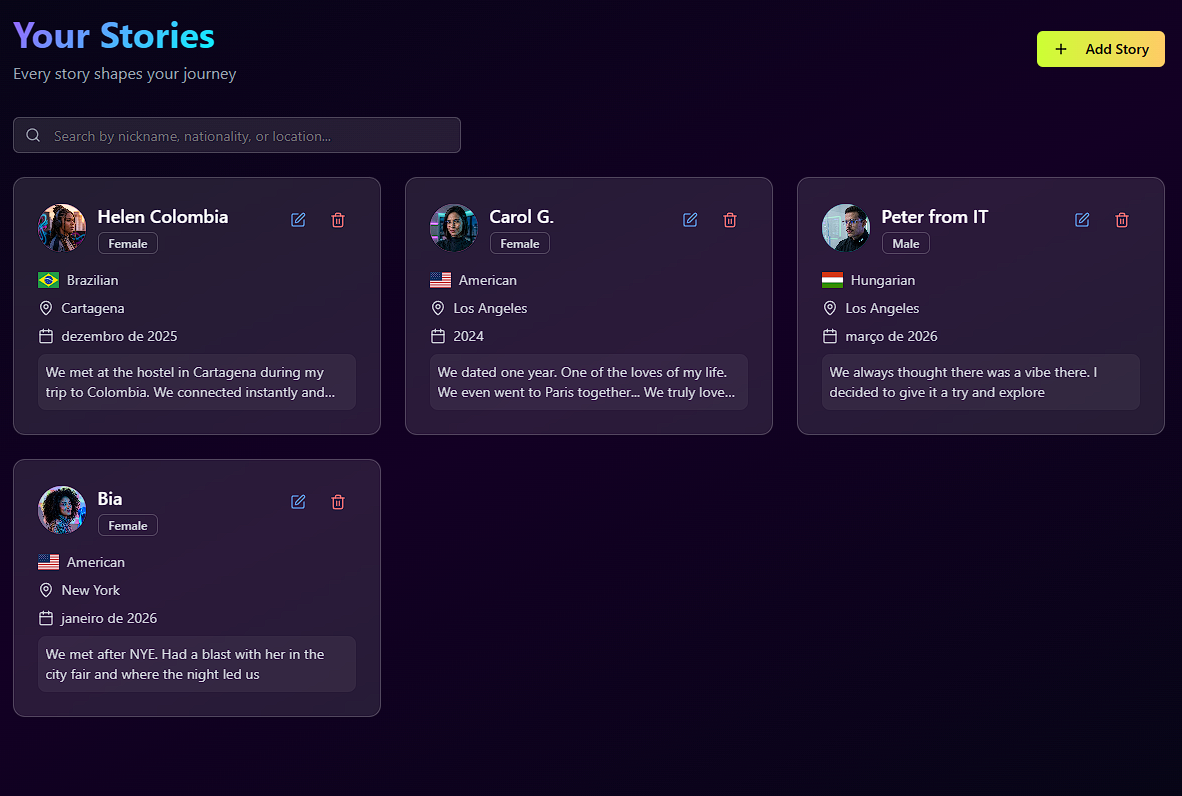The height and width of the screenshot is (796, 1182).
Task: Open Carol G.'s story description text
Action: coord(588,382)
